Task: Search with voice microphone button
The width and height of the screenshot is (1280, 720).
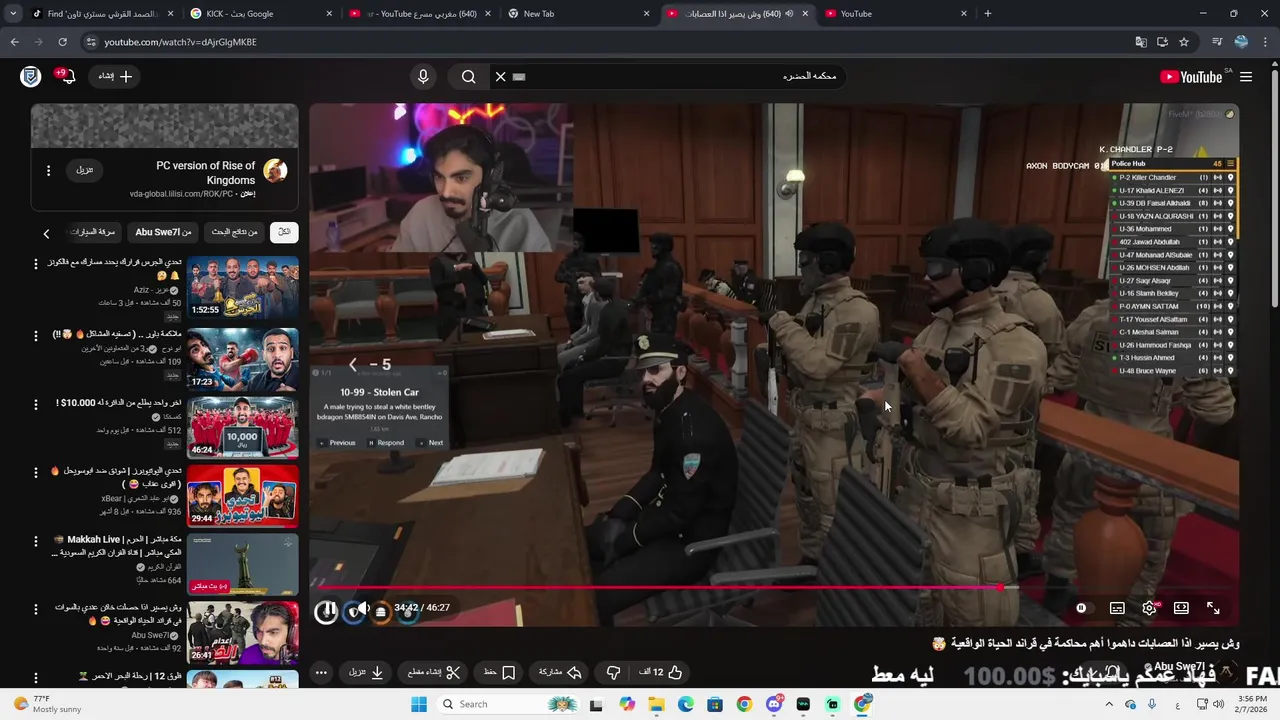Action: (x=423, y=76)
